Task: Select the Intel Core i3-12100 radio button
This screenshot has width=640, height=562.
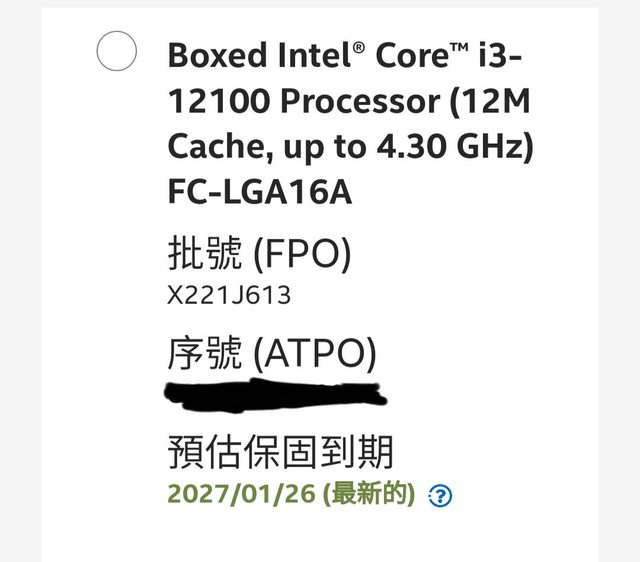Action: coord(116,51)
